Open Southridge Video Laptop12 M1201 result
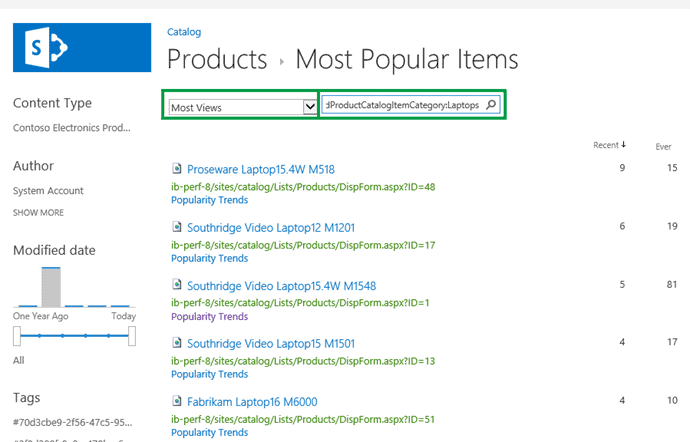The width and height of the screenshot is (690, 442). pos(271,228)
